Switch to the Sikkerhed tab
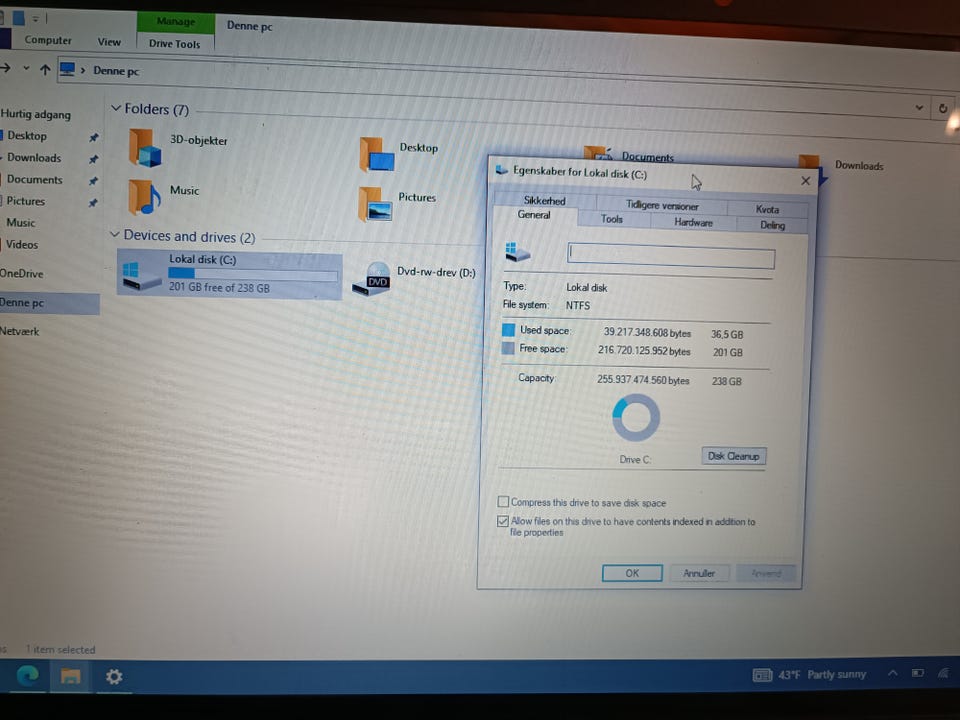The height and width of the screenshot is (720, 960). pos(544,200)
